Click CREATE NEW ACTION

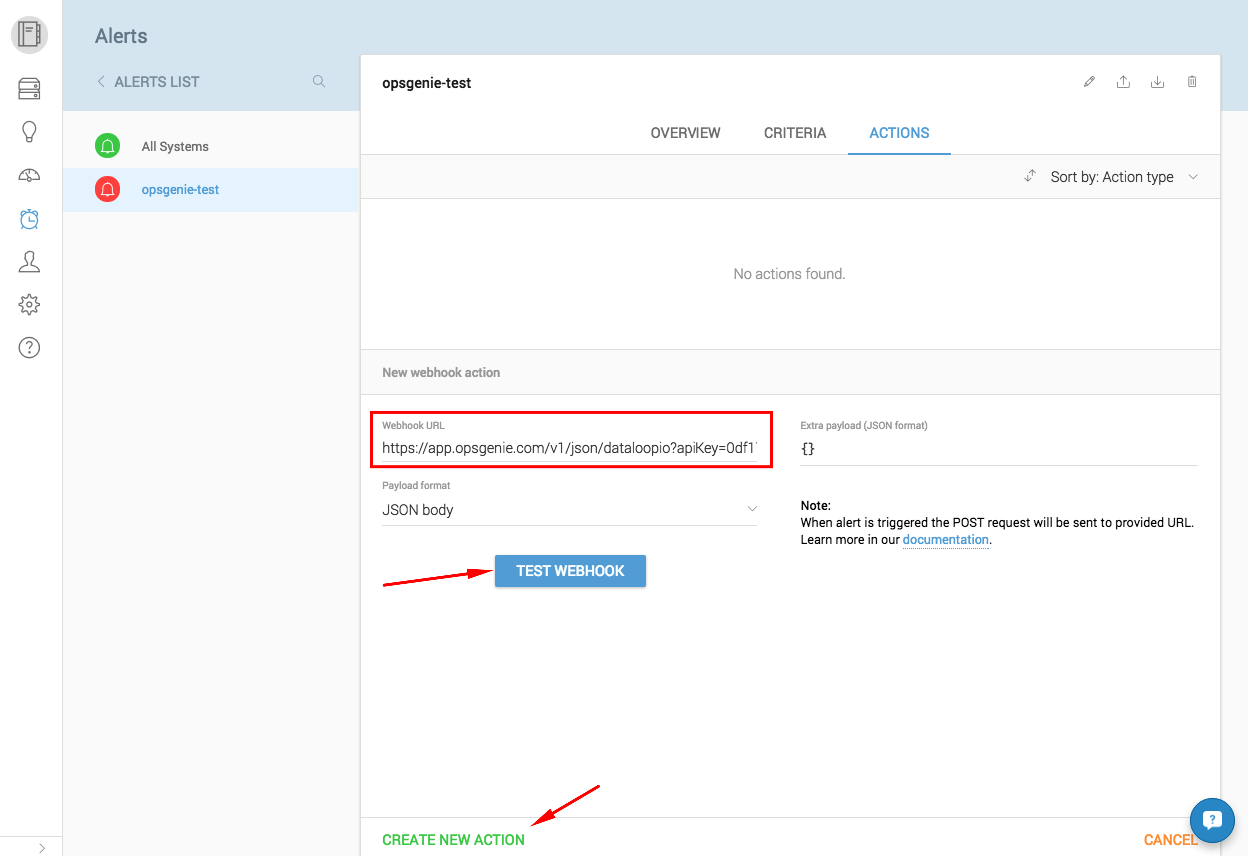click(453, 840)
